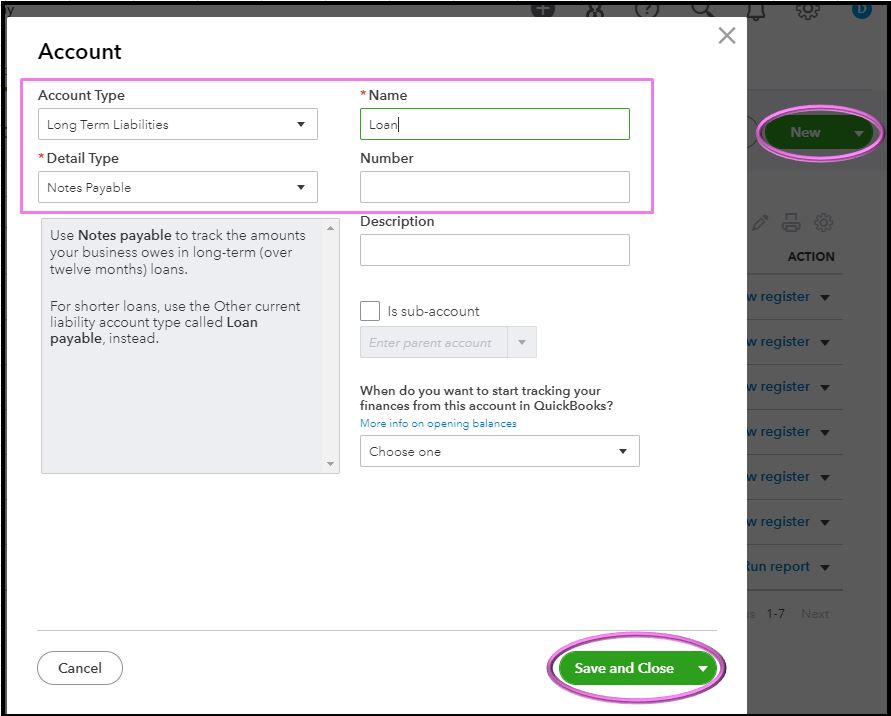Click into the Number input field
The image size is (891, 716).
point(494,187)
